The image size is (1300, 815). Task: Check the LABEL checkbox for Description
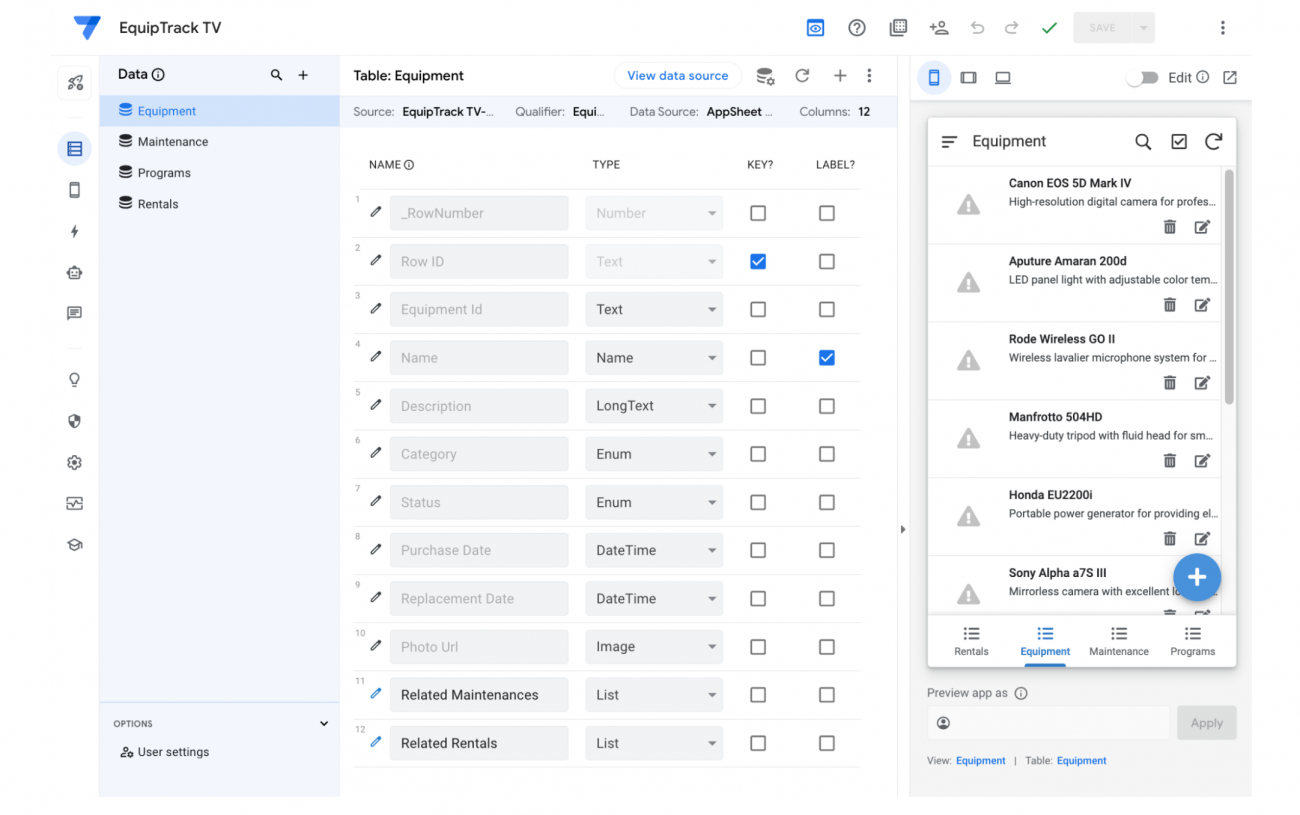(x=826, y=406)
